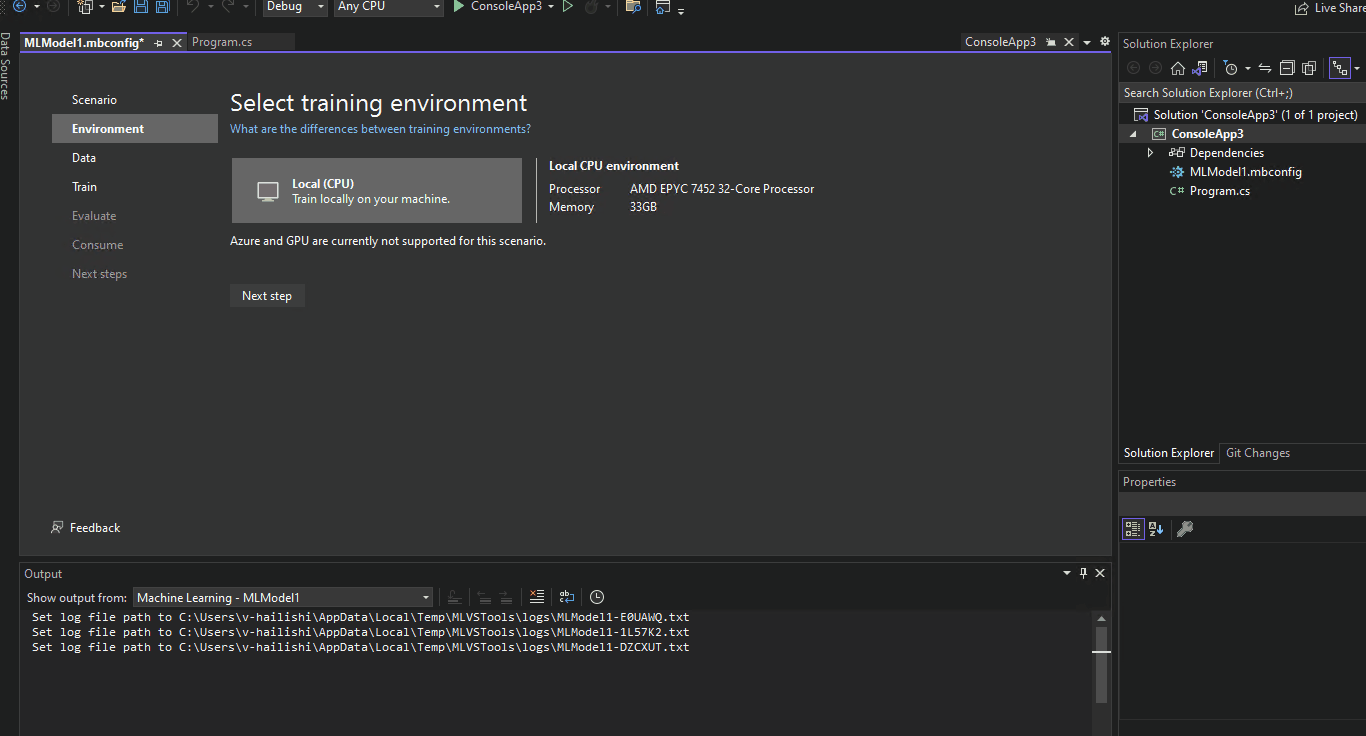1366x736 pixels.
Task: Click the Clear All output icon
Action: tap(537, 597)
